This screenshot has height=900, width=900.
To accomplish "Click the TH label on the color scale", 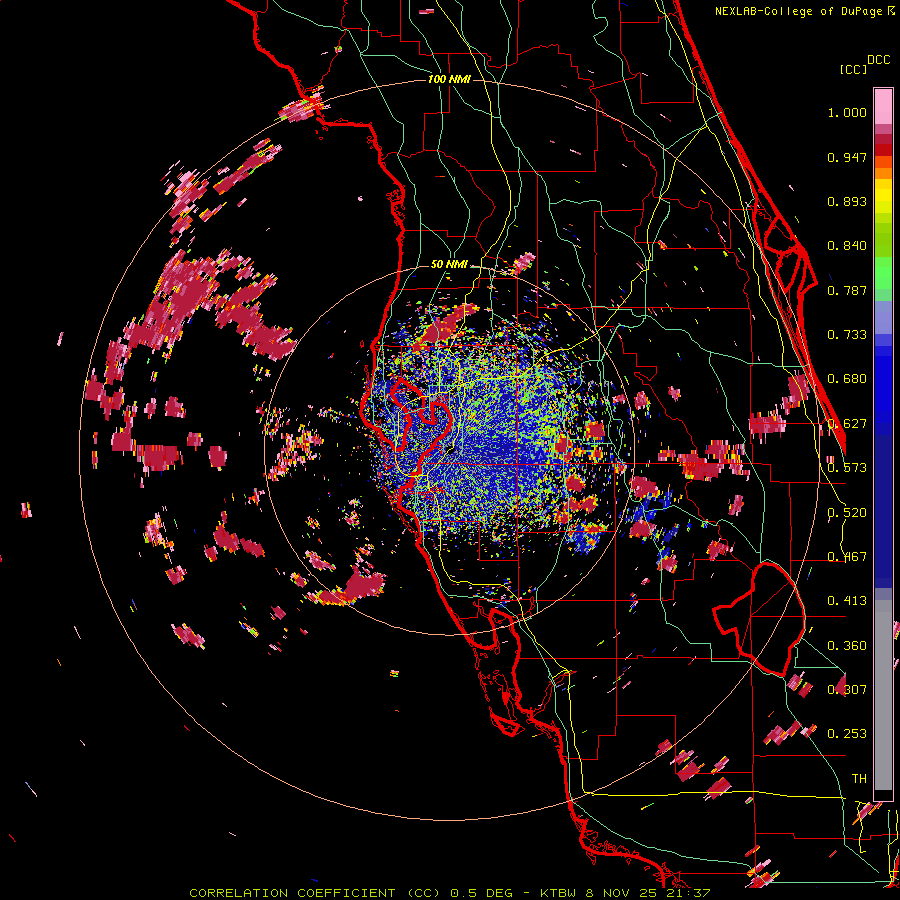I will coord(859,779).
